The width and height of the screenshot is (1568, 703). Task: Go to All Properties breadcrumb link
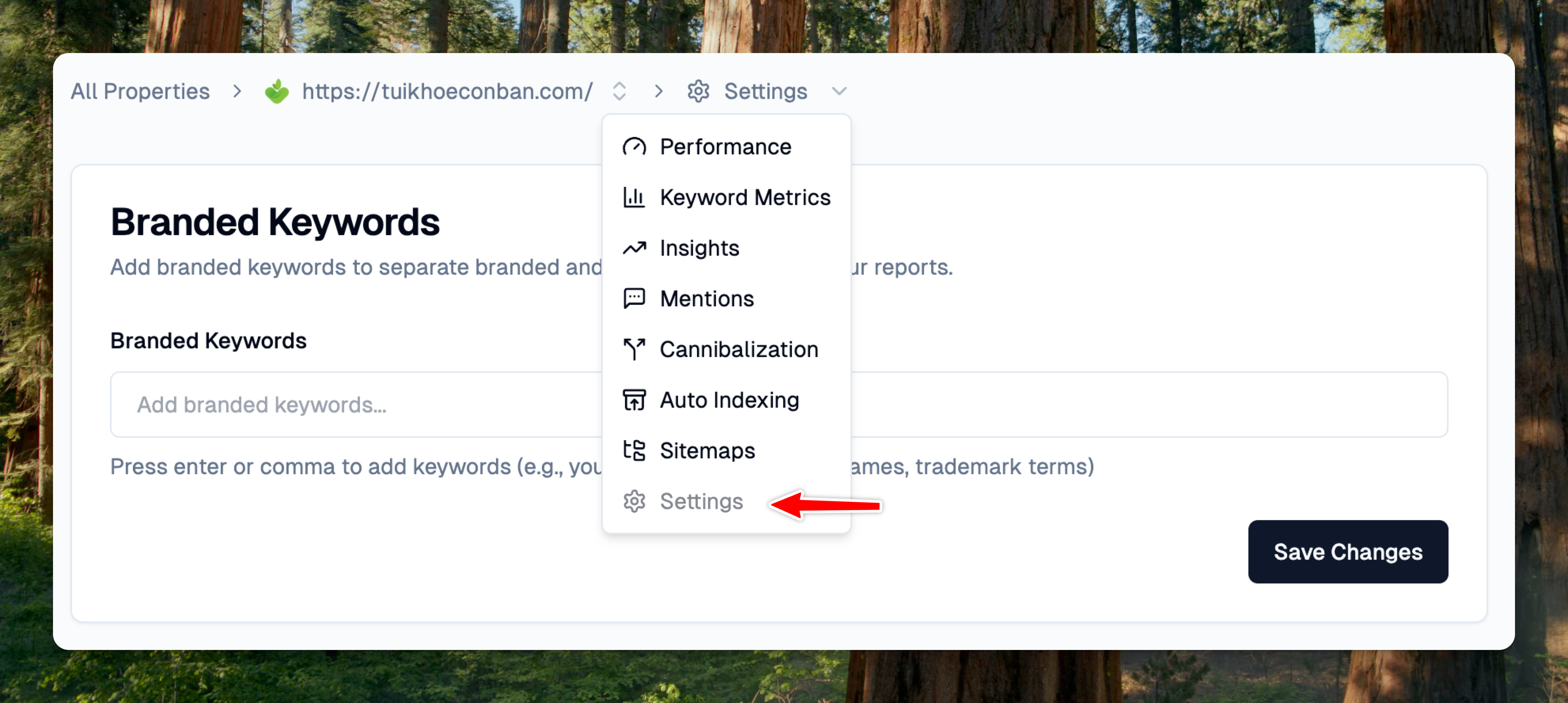click(140, 91)
